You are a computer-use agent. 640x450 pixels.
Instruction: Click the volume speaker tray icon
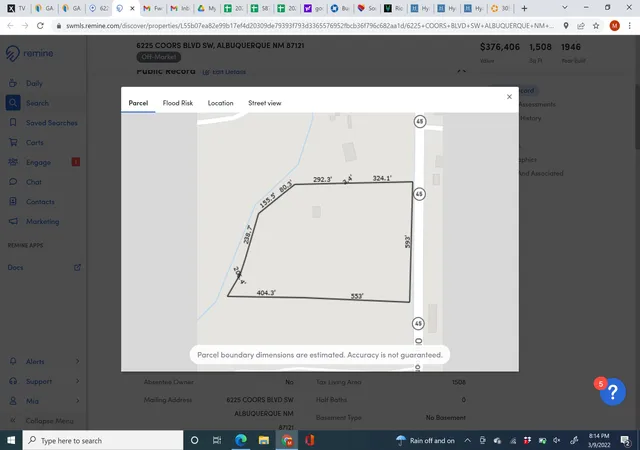coord(557,440)
